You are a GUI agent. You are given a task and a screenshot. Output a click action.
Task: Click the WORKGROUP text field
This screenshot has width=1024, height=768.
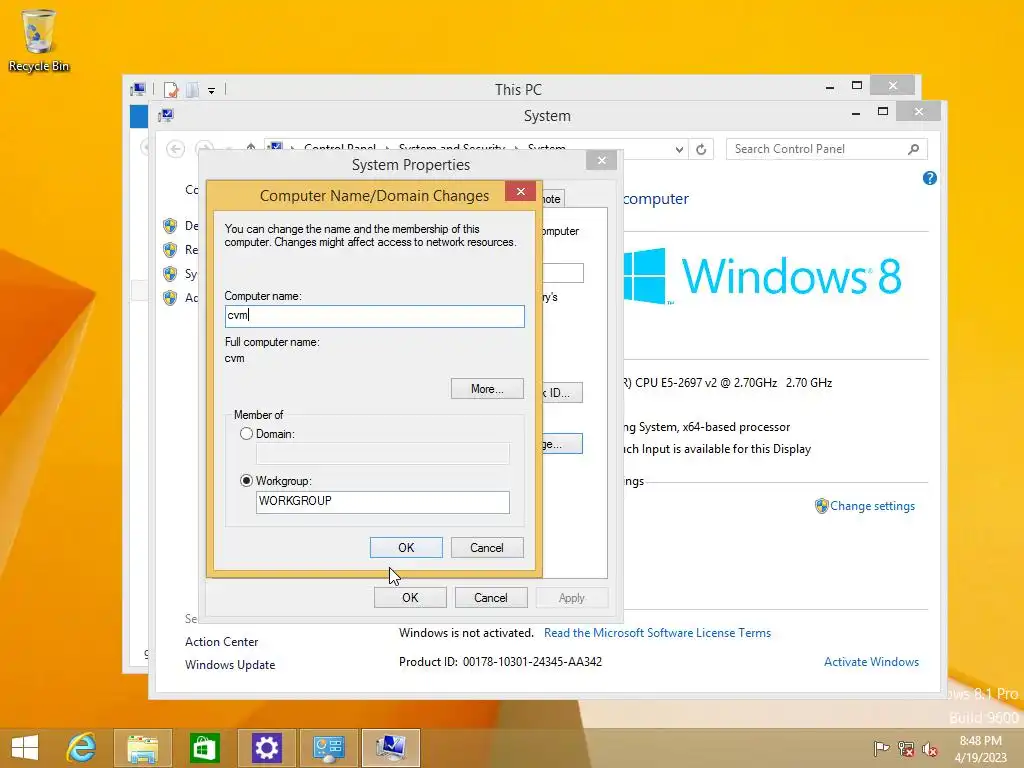click(x=383, y=502)
